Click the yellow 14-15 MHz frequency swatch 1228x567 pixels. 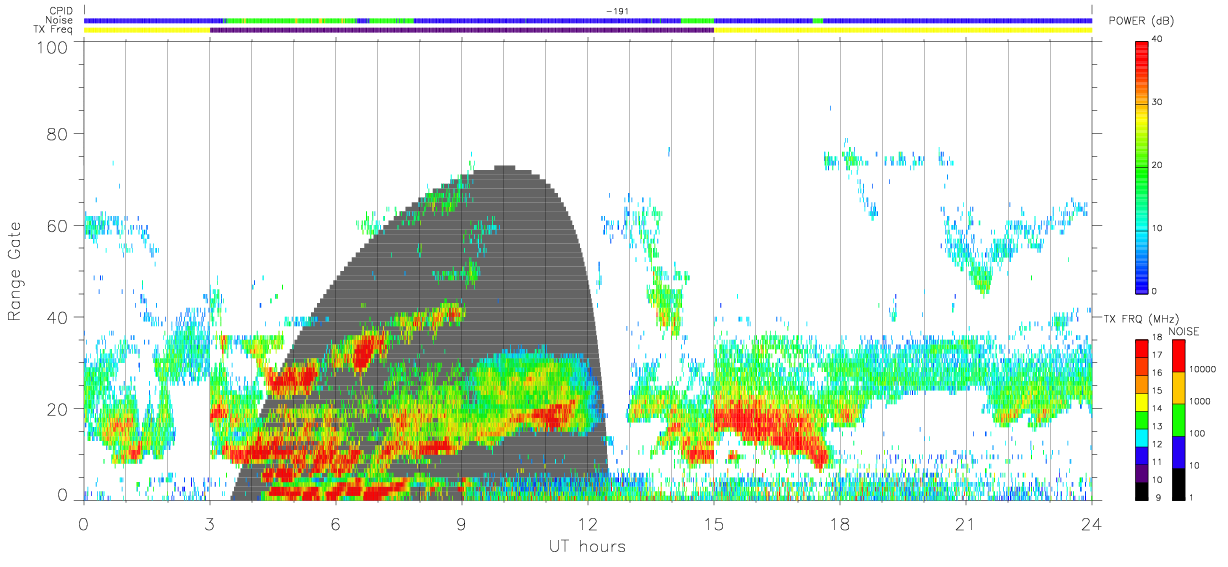(x=1142, y=402)
